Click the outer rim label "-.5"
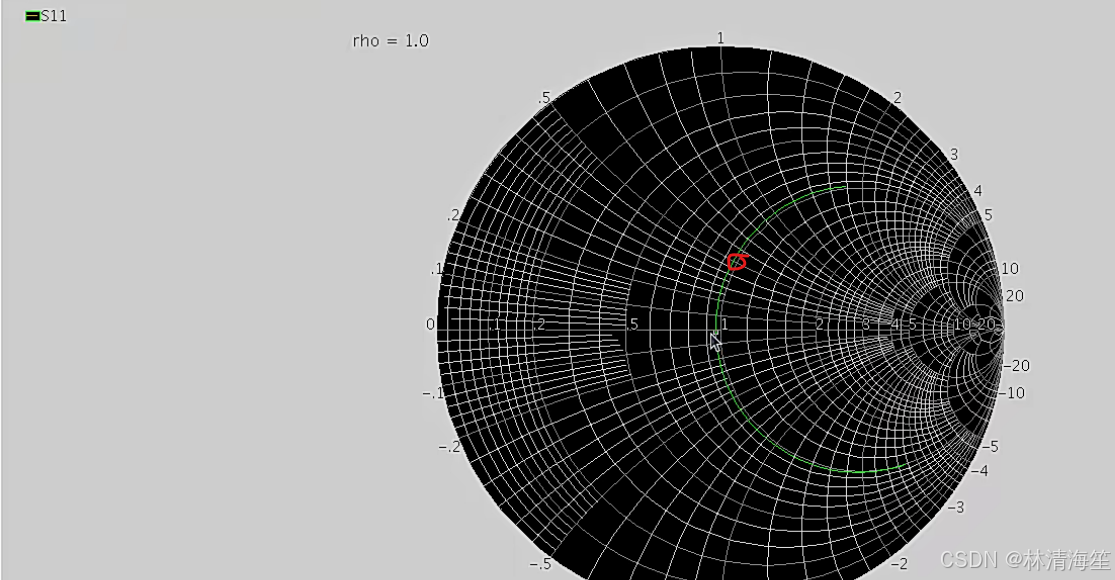 pyautogui.click(x=540, y=564)
